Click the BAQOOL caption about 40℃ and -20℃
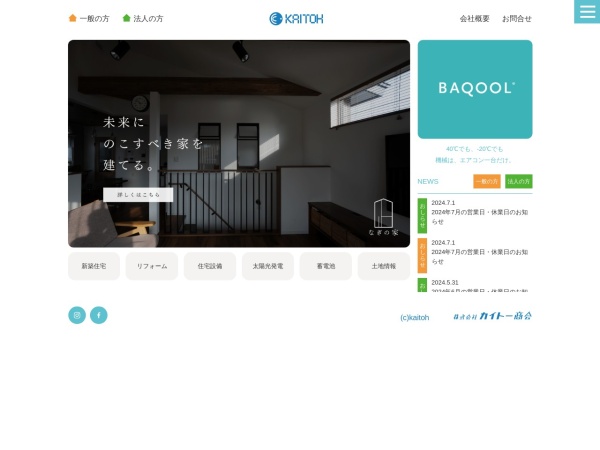This screenshot has width=600, height=450. (x=474, y=155)
